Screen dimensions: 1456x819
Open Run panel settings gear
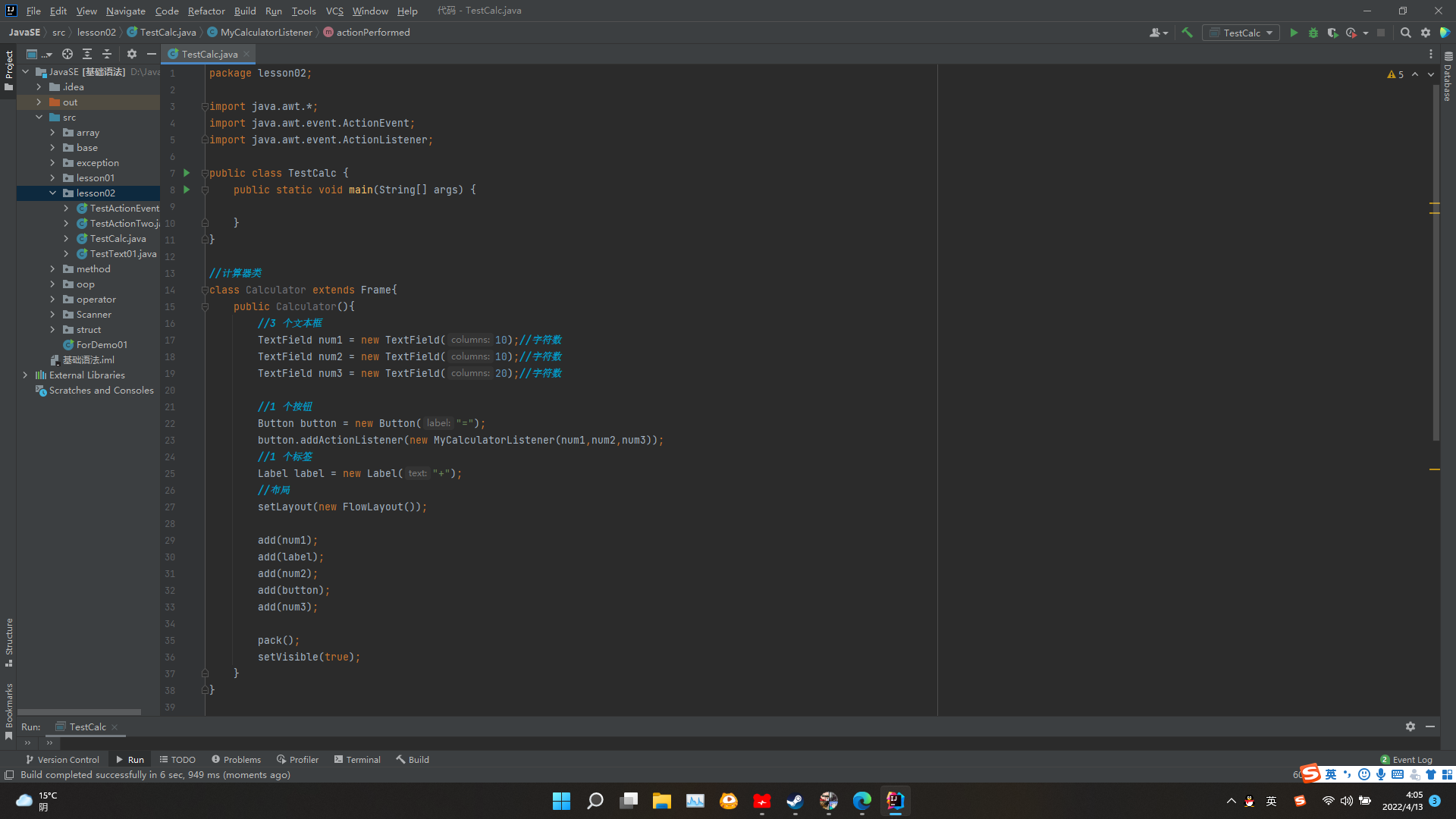[1410, 726]
